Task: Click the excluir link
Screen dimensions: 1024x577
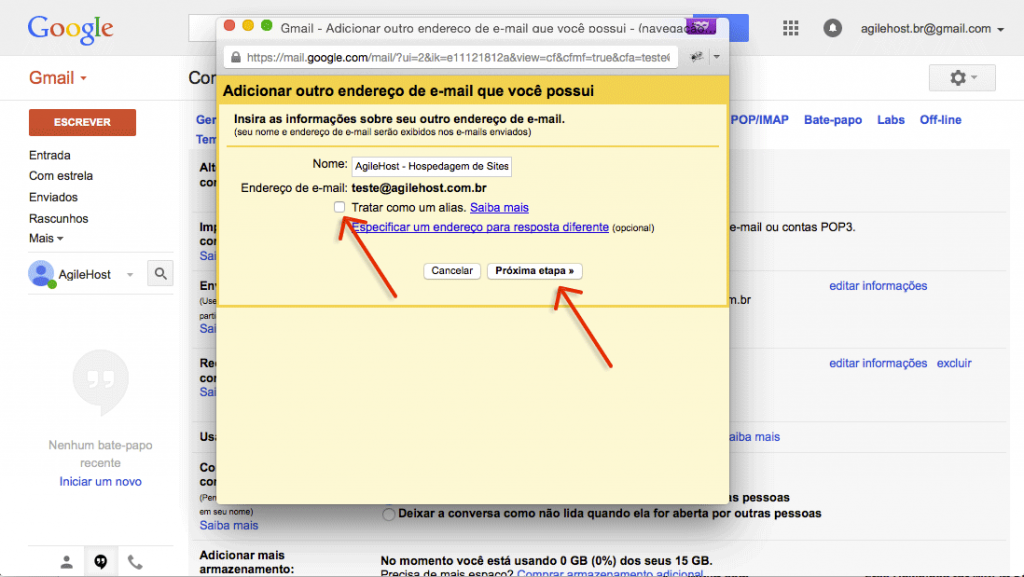Action: click(x=954, y=364)
